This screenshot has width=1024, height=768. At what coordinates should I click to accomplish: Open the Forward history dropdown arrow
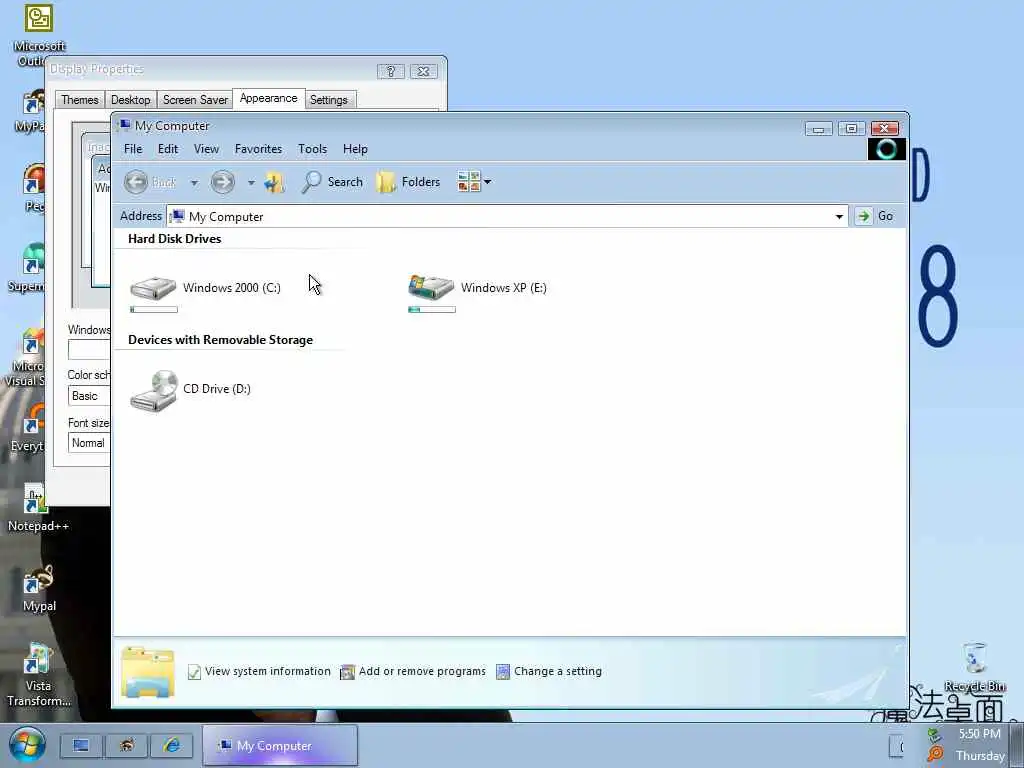[x=251, y=183]
